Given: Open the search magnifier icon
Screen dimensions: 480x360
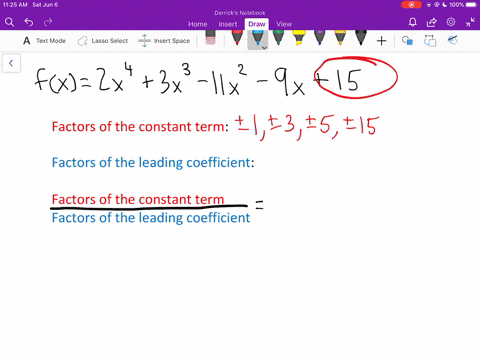Looking at the screenshot, I should 10,22.
